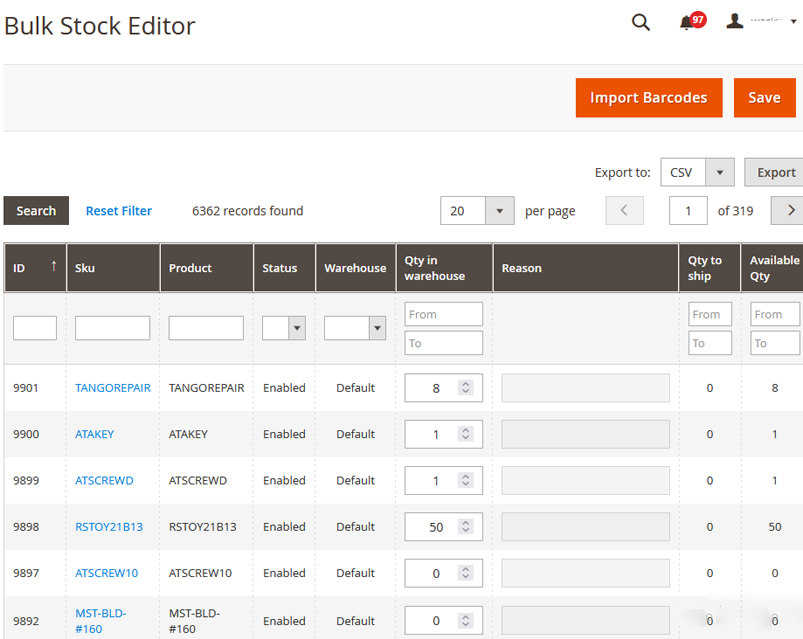This screenshot has width=803, height=639.
Task: Click the Import Barcodes button
Action: coord(648,97)
